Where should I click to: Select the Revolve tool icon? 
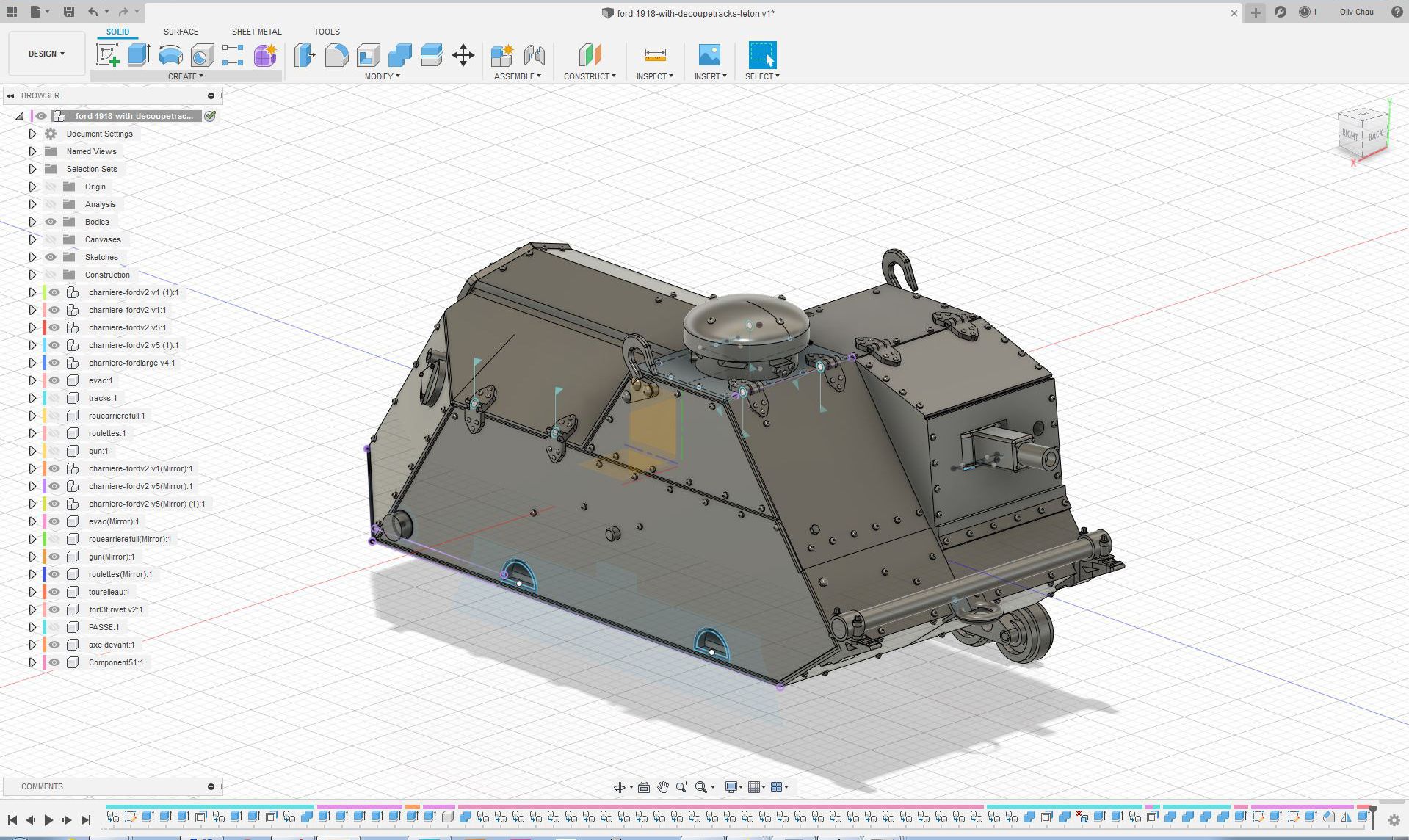pos(170,55)
